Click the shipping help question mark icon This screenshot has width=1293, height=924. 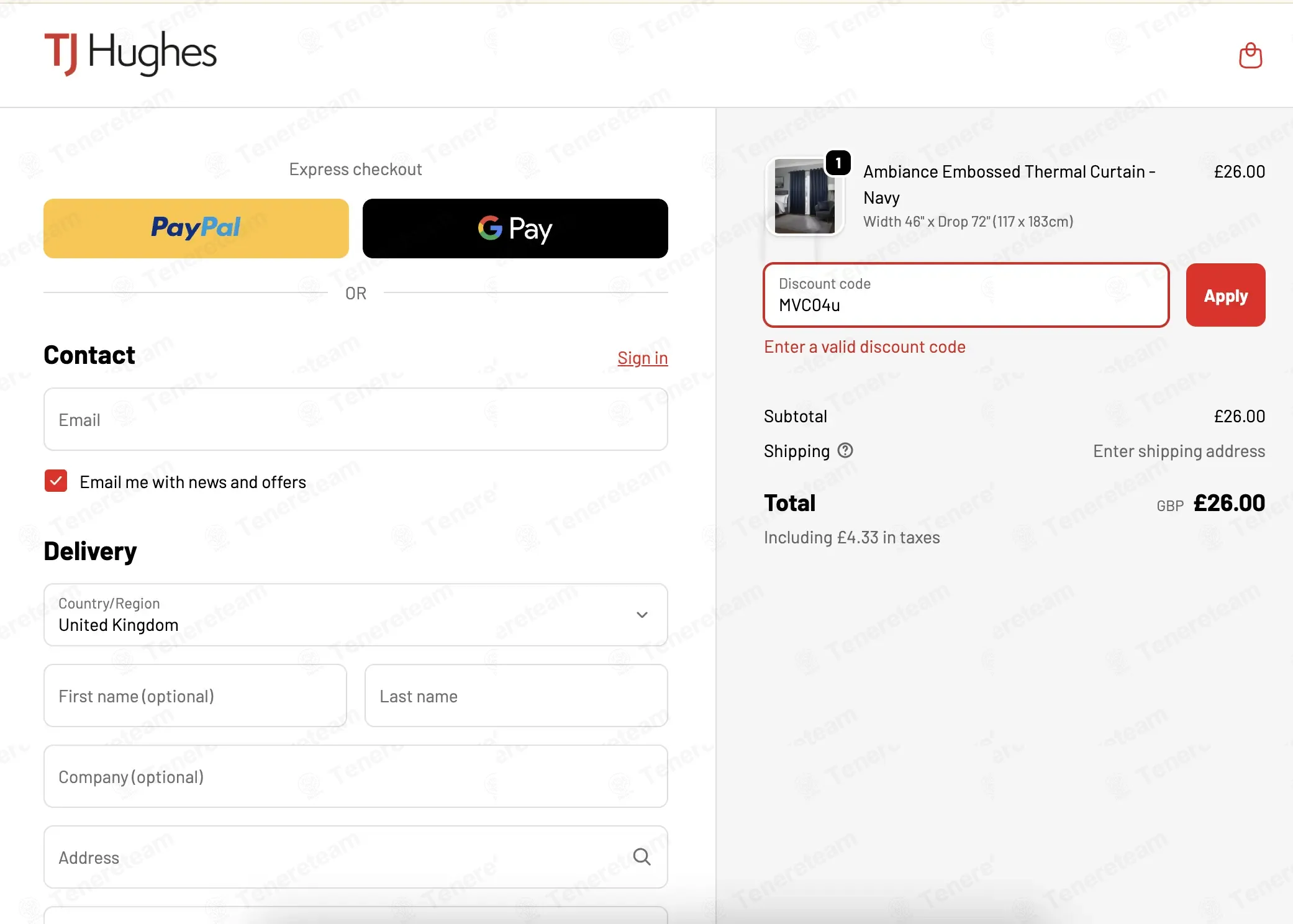pyautogui.click(x=845, y=450)
